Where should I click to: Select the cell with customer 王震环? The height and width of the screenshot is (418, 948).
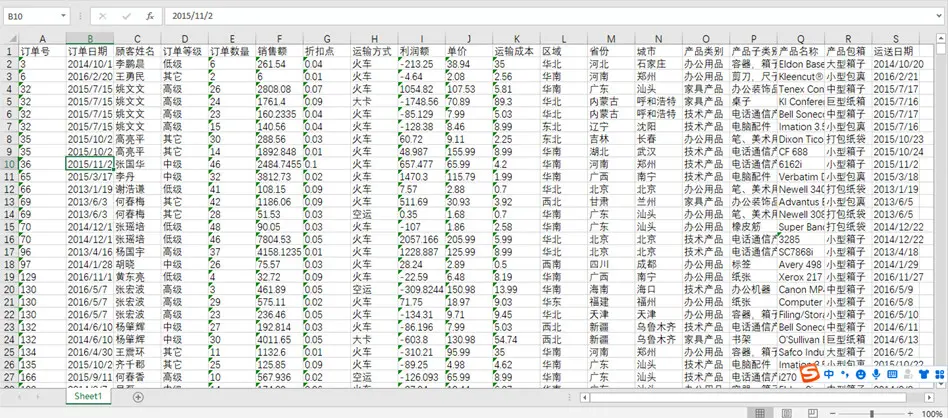pyautogui.click(x=137, y=352)
